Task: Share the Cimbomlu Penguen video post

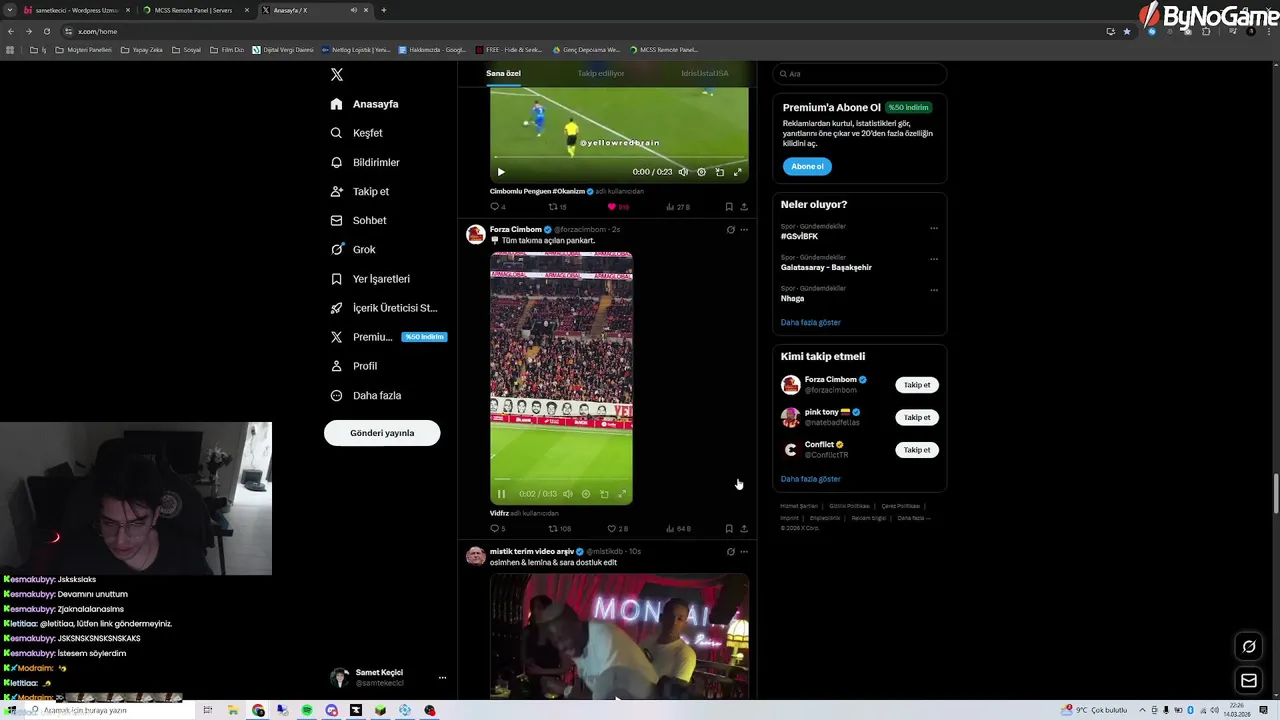Action: (744, 207)
